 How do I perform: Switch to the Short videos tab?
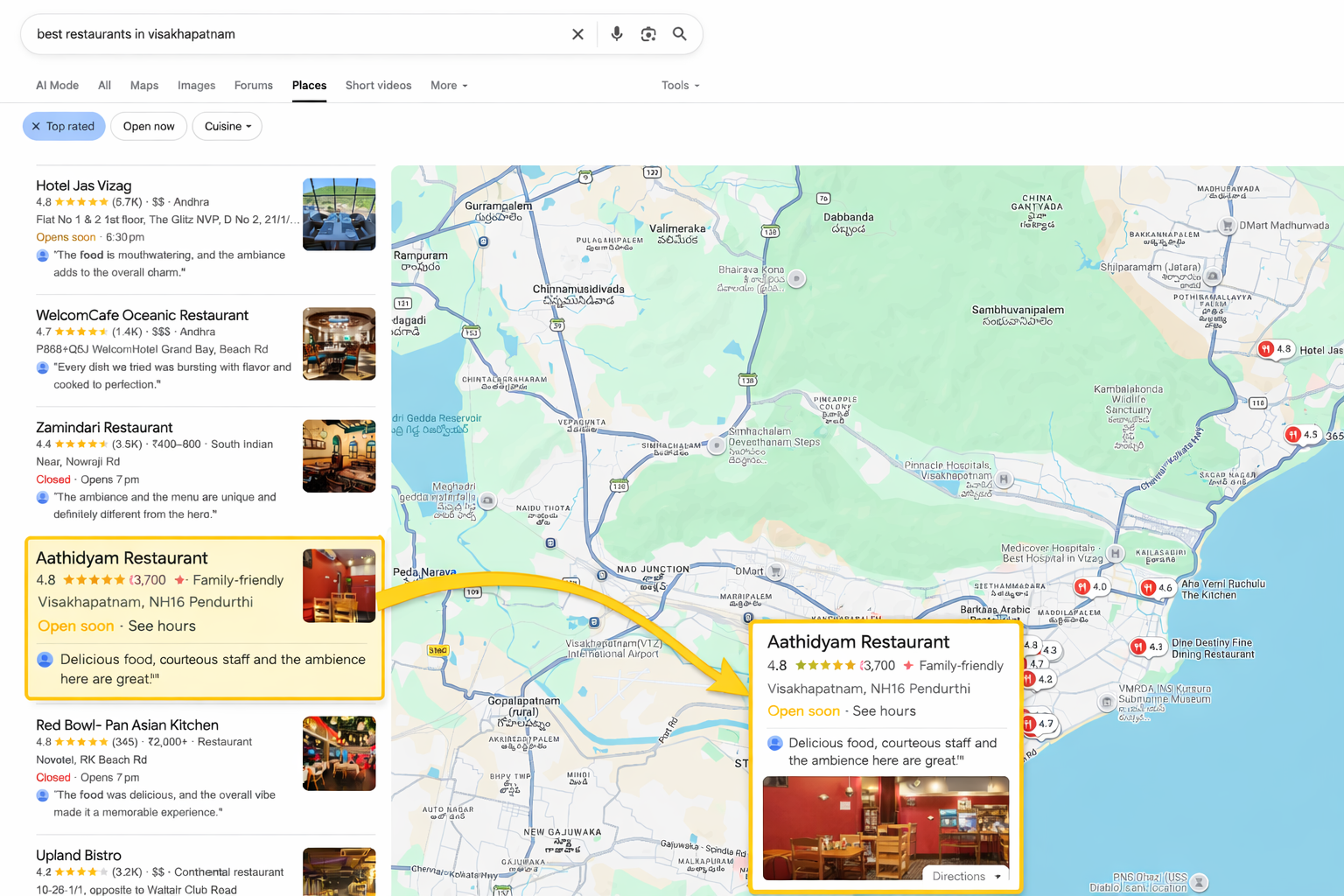[378, 86]
